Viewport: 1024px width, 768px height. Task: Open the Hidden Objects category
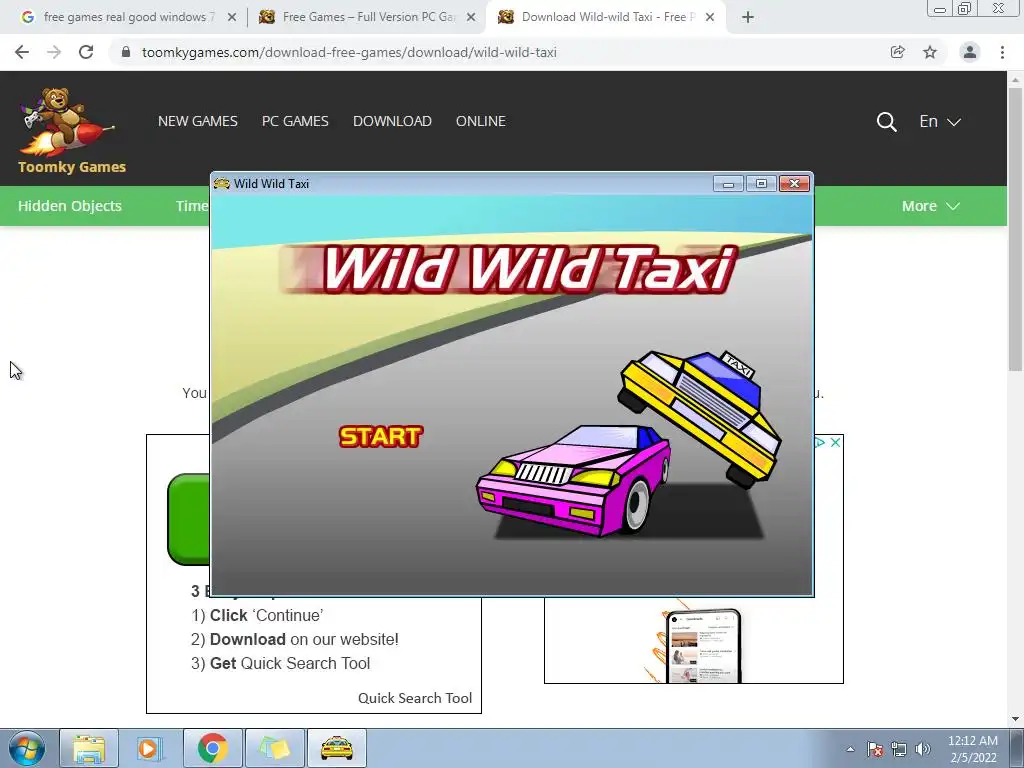[x=70, y=206]
